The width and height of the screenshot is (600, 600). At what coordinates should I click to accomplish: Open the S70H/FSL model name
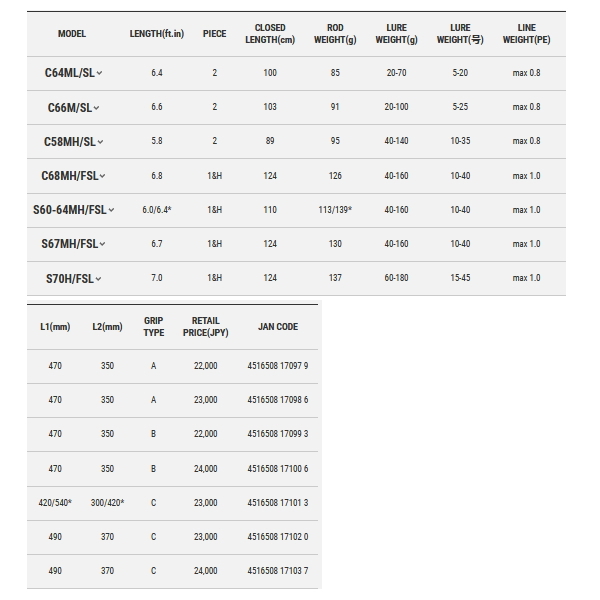click(x=70, y=279)
